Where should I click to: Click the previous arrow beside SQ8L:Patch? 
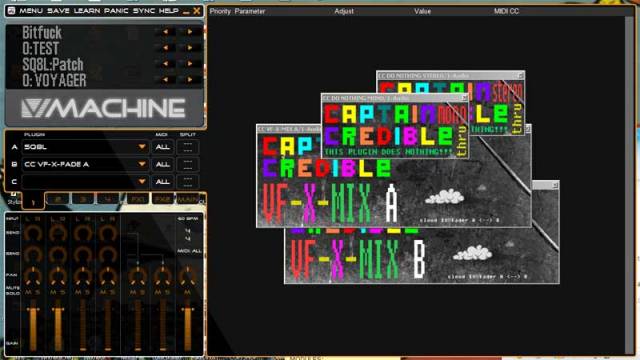(x=165, y=64)
